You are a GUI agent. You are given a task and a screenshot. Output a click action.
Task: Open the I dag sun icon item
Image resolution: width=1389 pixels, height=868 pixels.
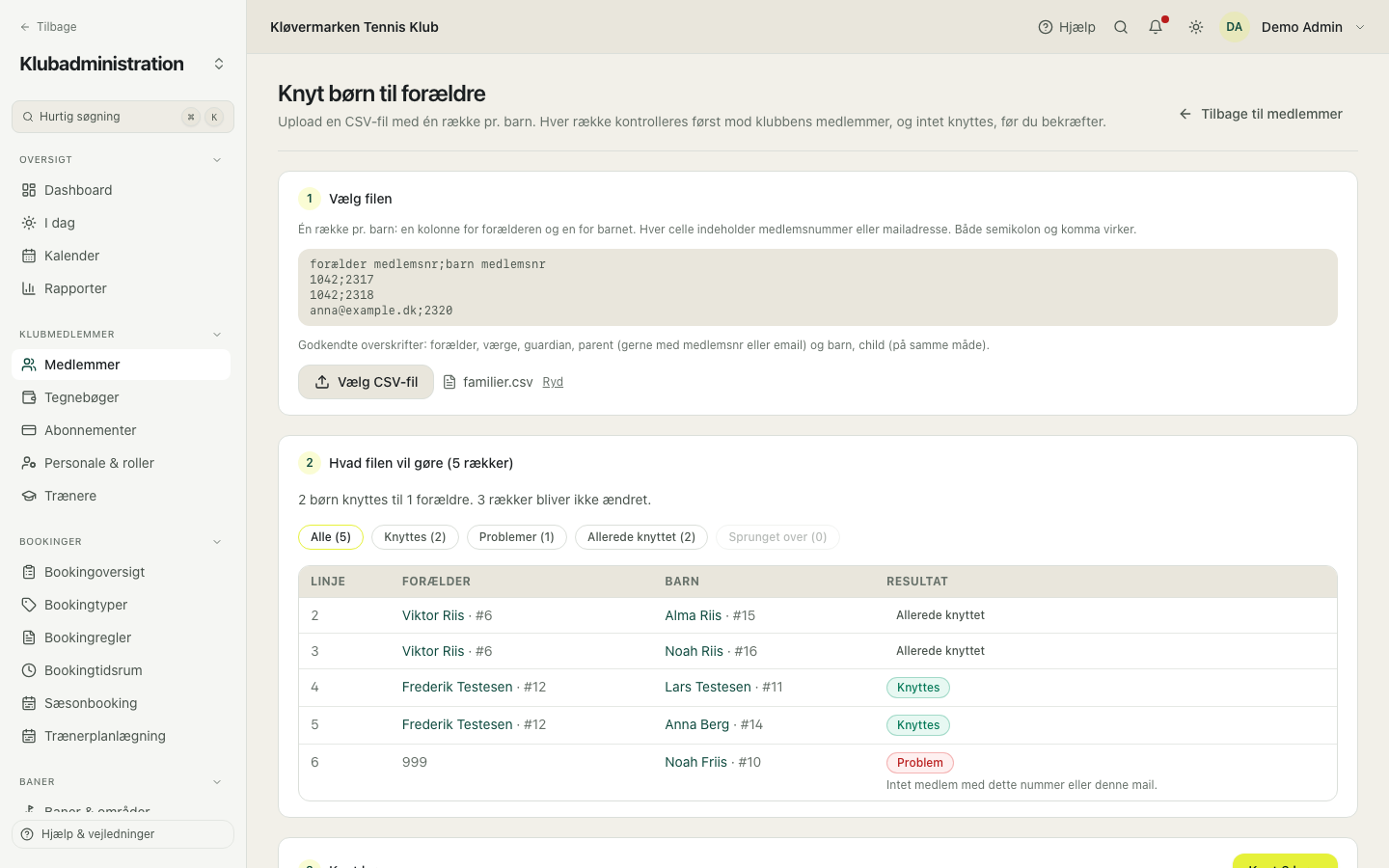pyautogui.click(x=121, y=223)
